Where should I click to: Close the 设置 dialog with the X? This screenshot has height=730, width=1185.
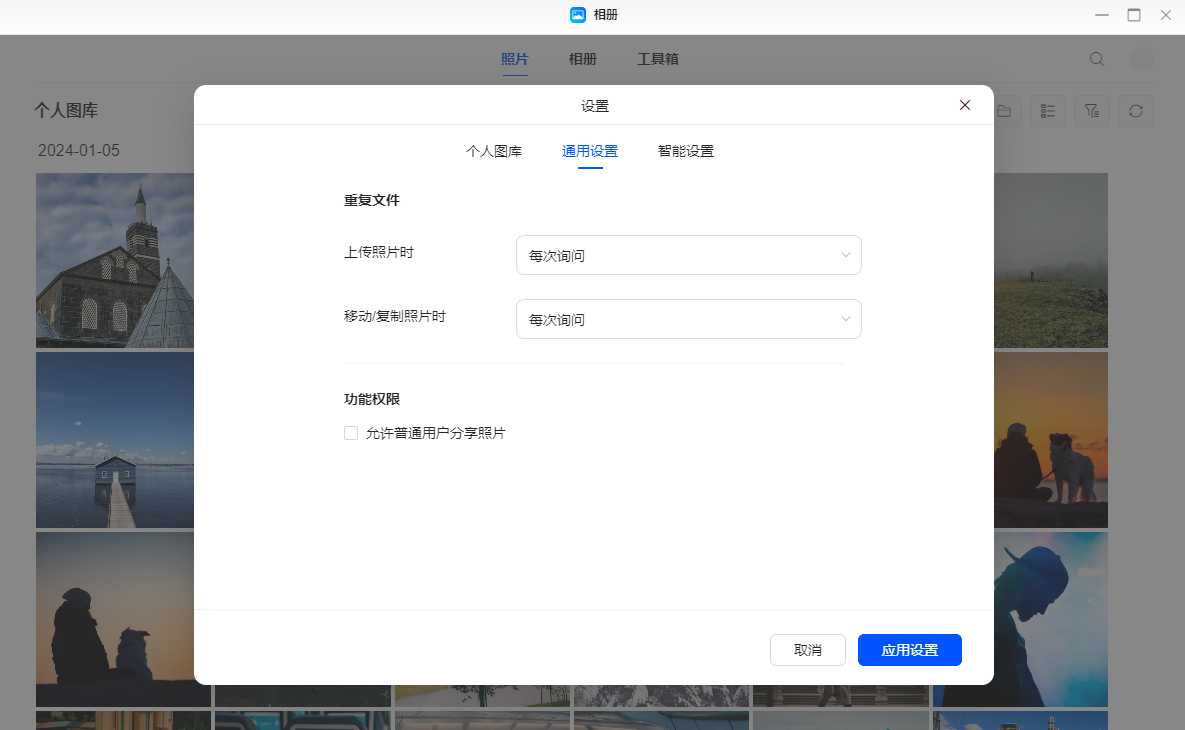pos(964,105)
